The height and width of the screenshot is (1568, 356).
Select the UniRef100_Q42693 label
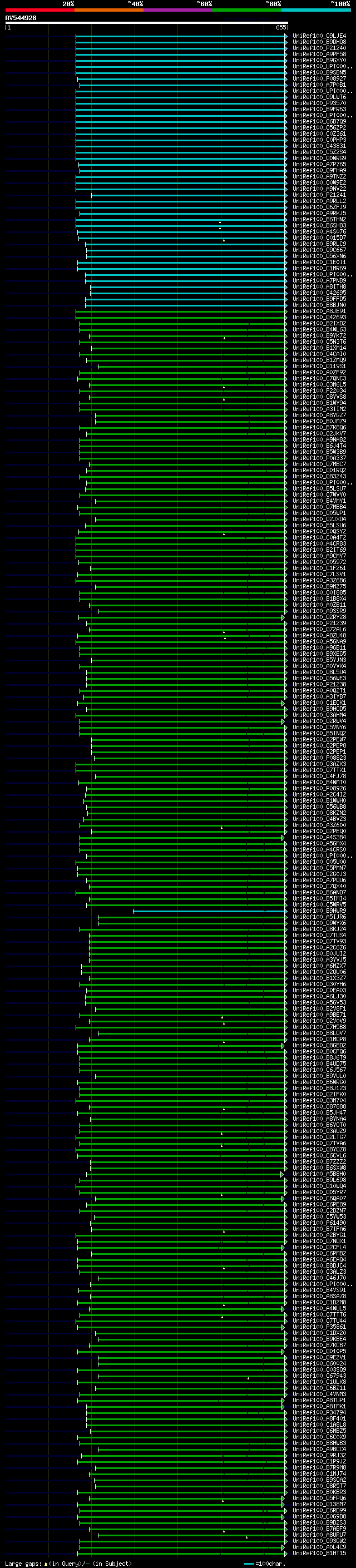pos(319,317)
